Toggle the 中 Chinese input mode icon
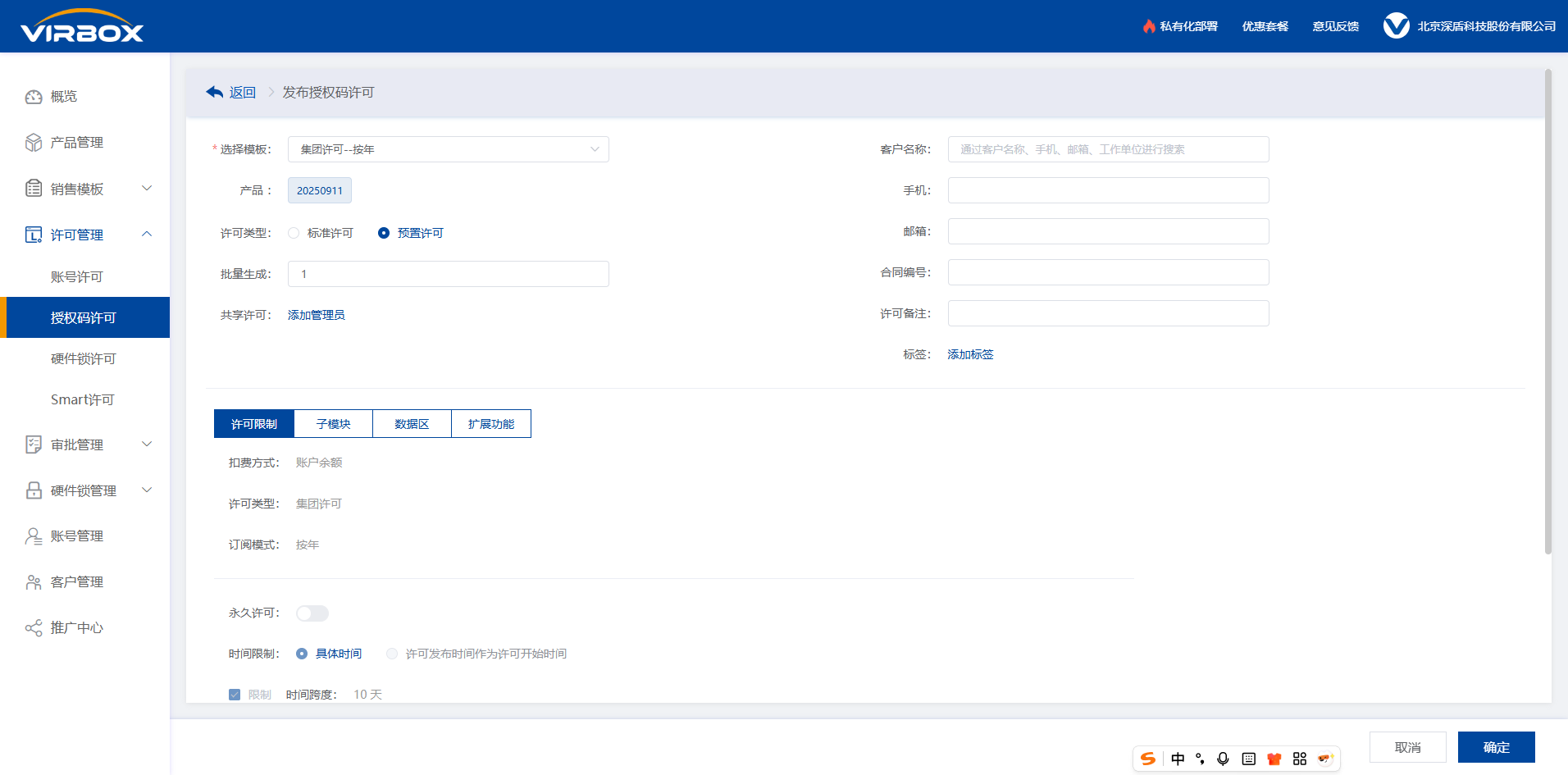Viewport: 1568px width, 775px height. 1178,759
